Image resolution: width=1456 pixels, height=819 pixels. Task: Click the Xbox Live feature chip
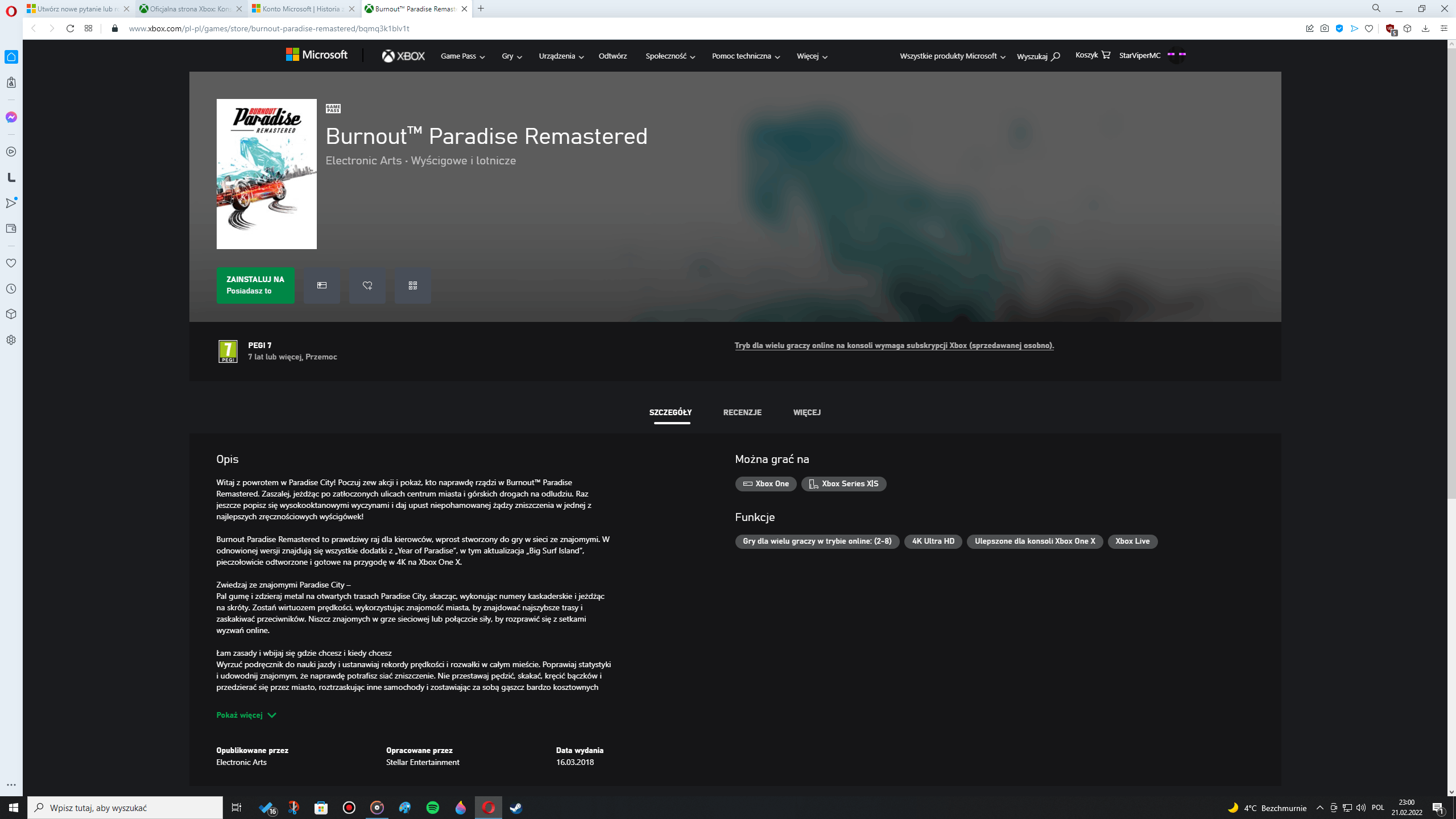(x=1132, y=541)
